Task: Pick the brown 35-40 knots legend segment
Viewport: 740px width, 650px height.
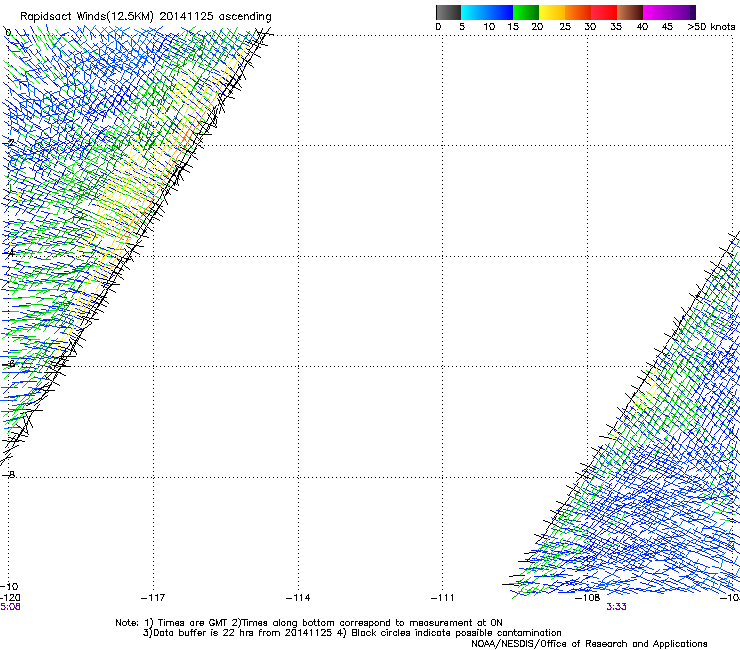Action: click(x=630, y=12)
